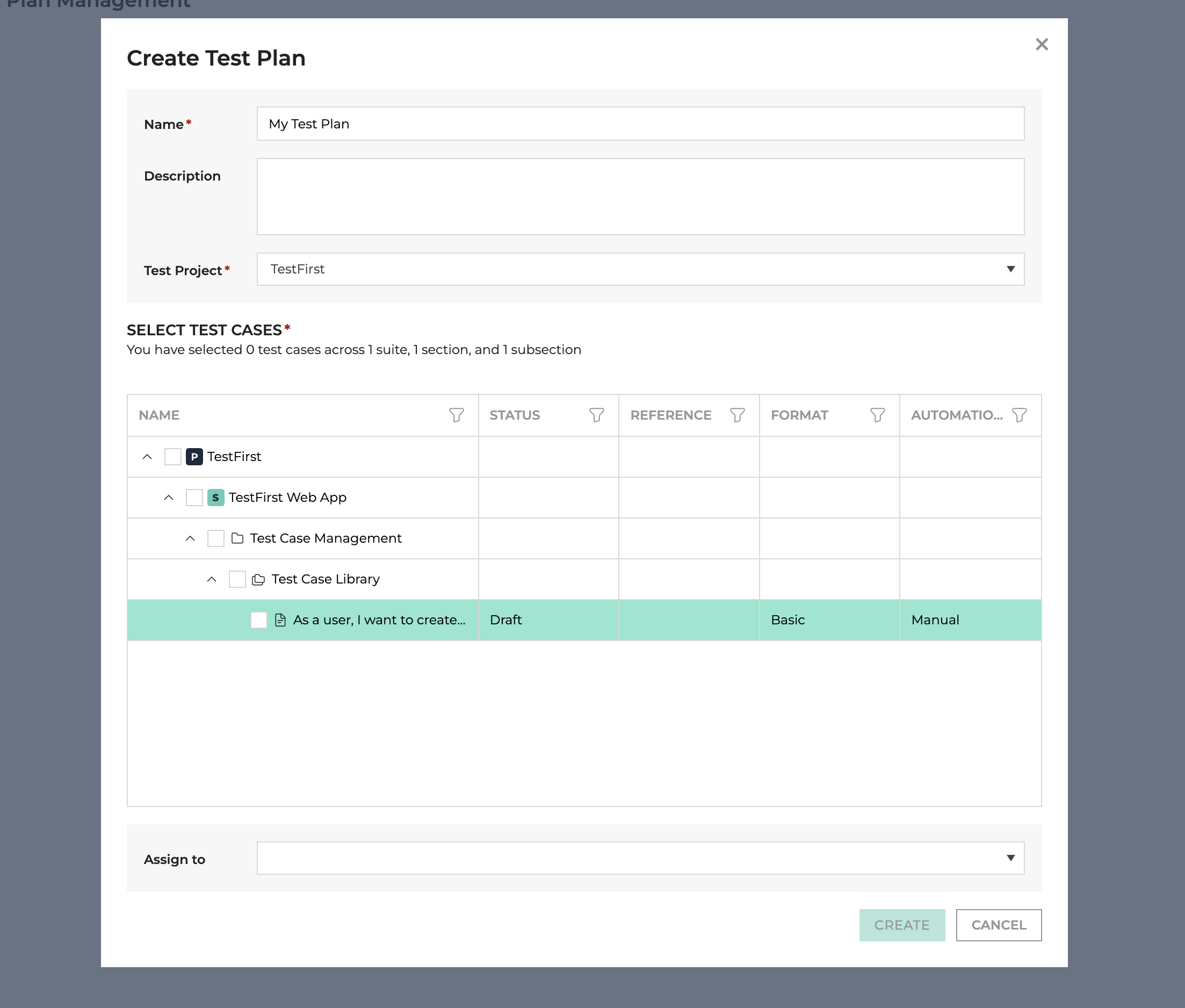Select the row labeled As a user, I want to create

(378, 620)
